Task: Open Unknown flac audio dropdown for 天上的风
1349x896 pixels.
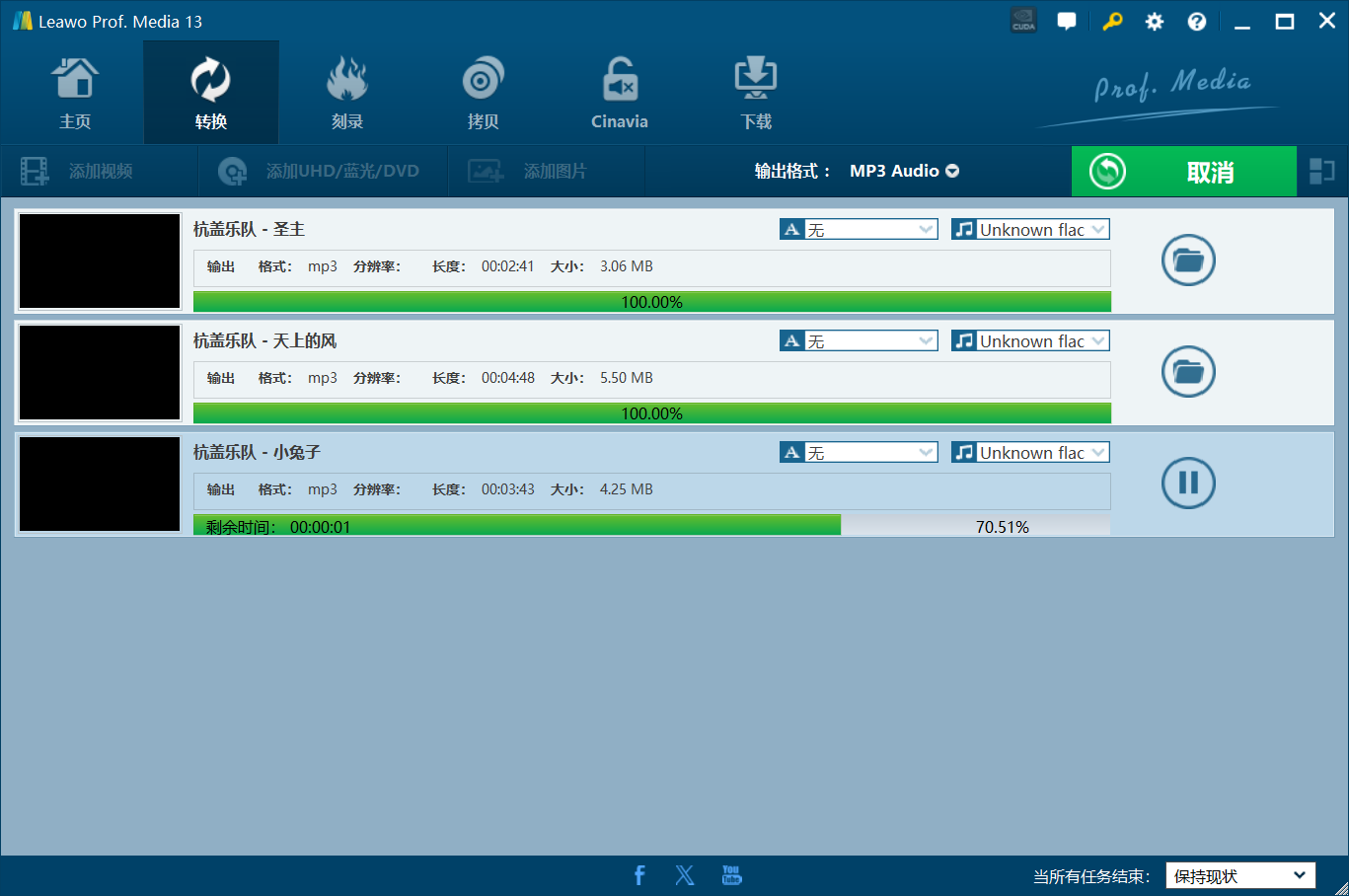Action: click(x=1030, y=341)
